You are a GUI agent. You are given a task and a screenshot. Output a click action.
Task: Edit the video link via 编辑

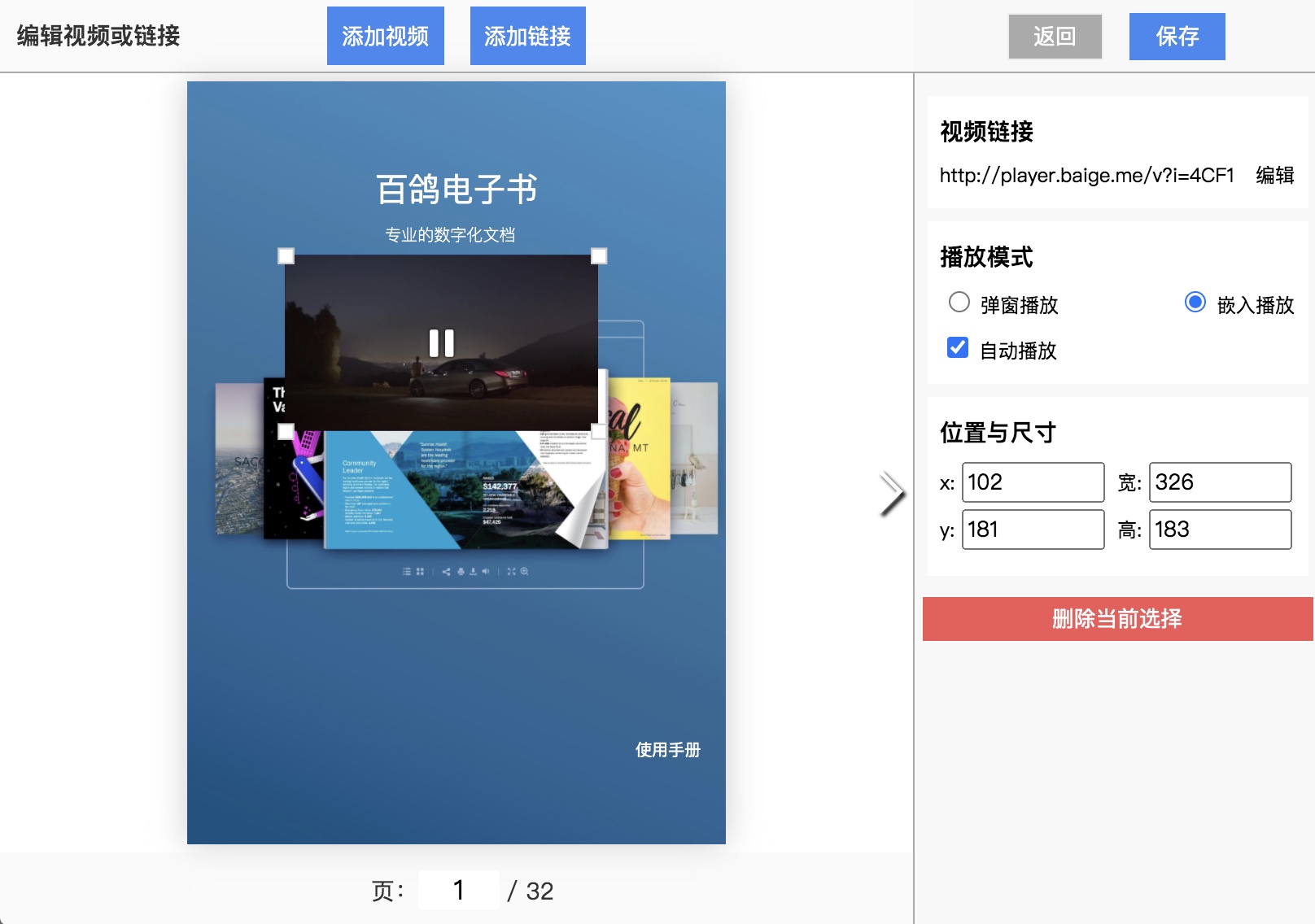[x=1274, y=176]
